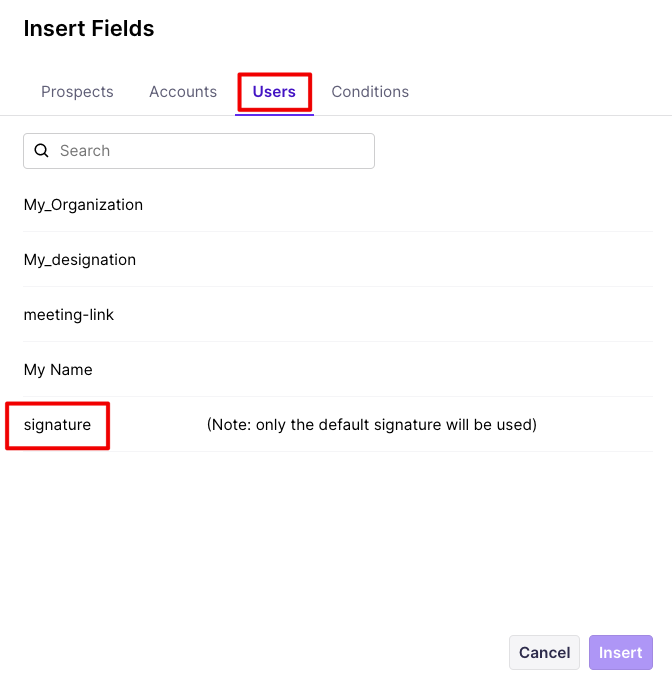Viewport: 672px width, 683px height.
Task: Click the My_designation list row
Action: click(337, 260)
